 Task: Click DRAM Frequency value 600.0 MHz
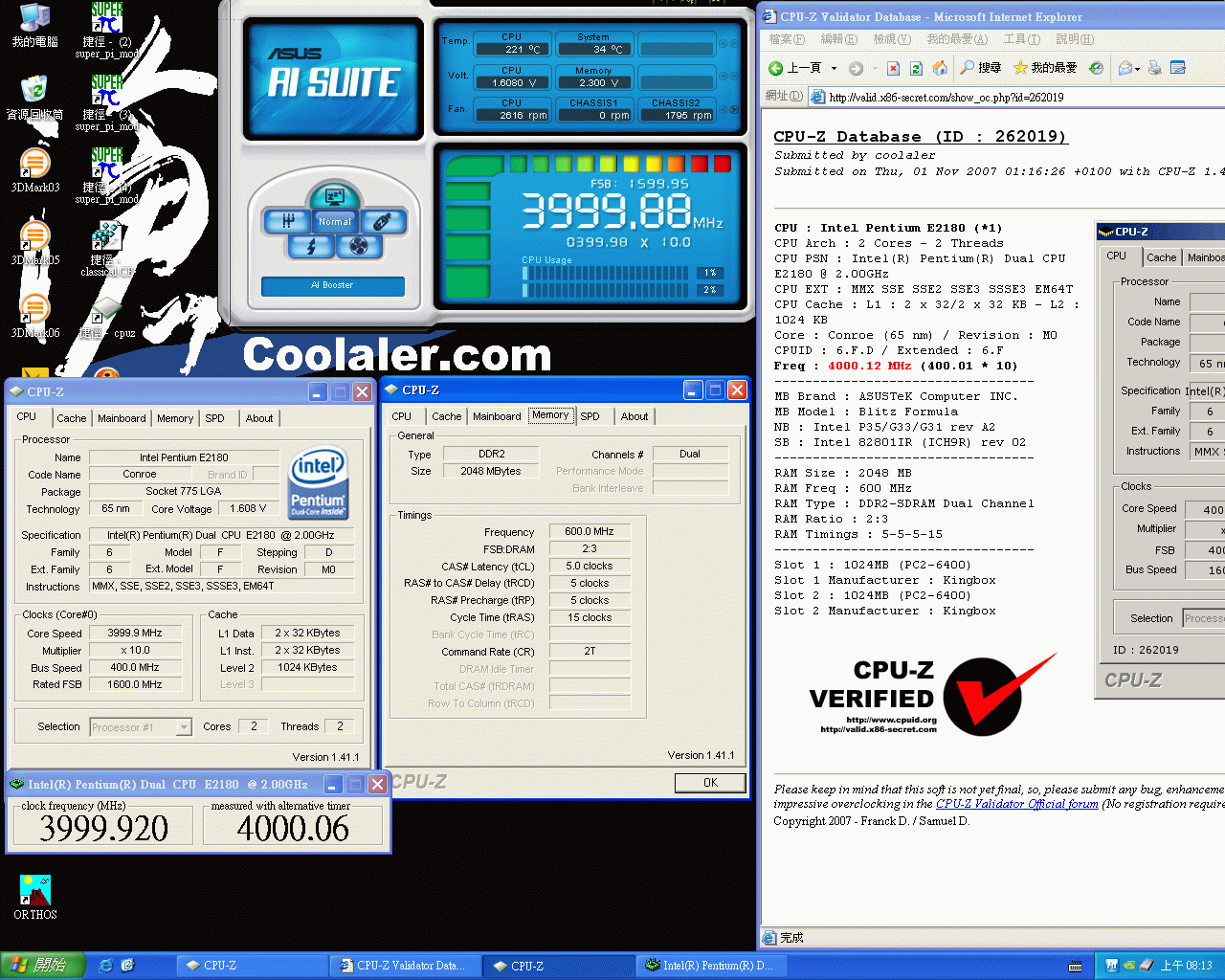[590, 531]
